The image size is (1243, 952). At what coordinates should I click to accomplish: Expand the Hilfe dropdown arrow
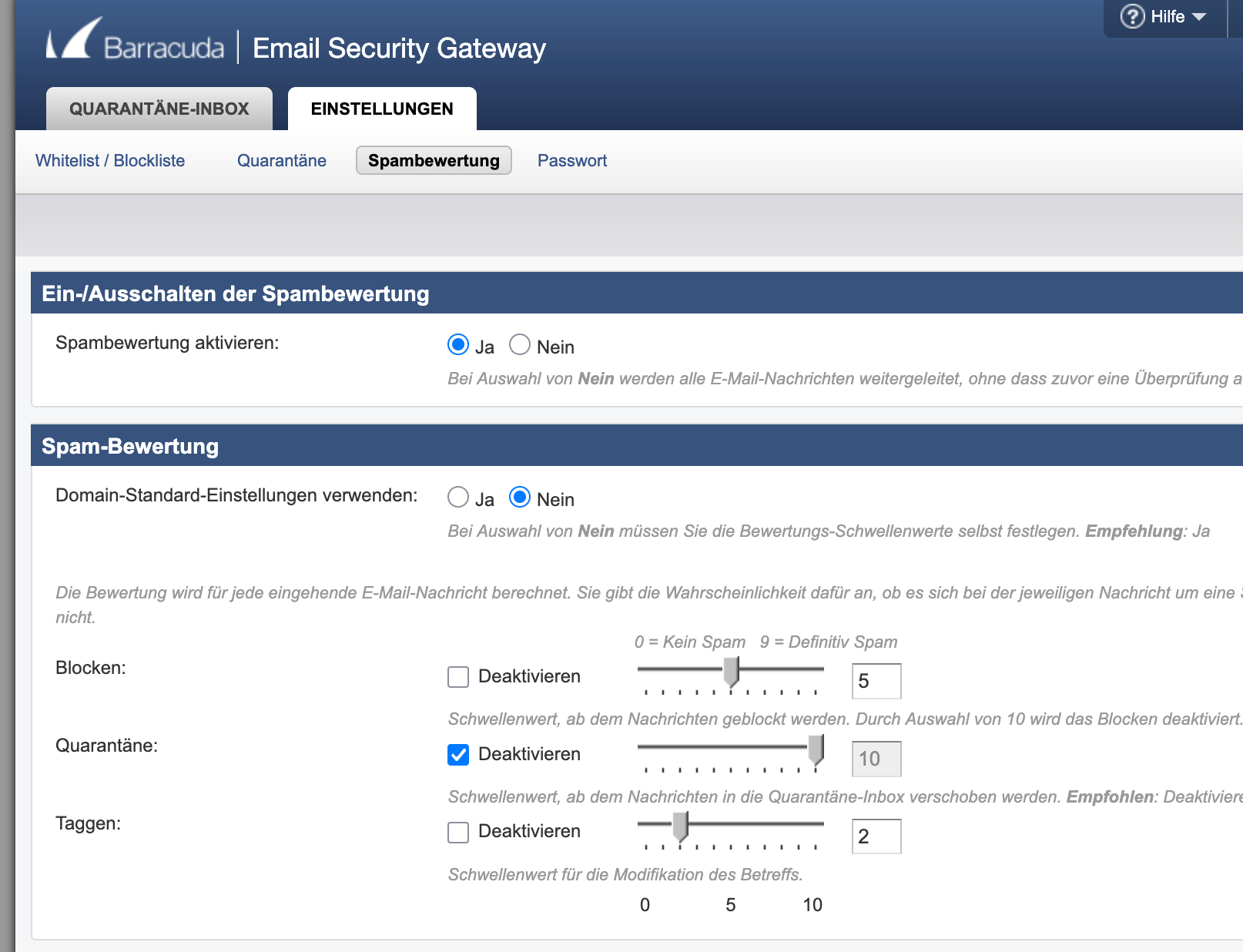[1198, 17]
